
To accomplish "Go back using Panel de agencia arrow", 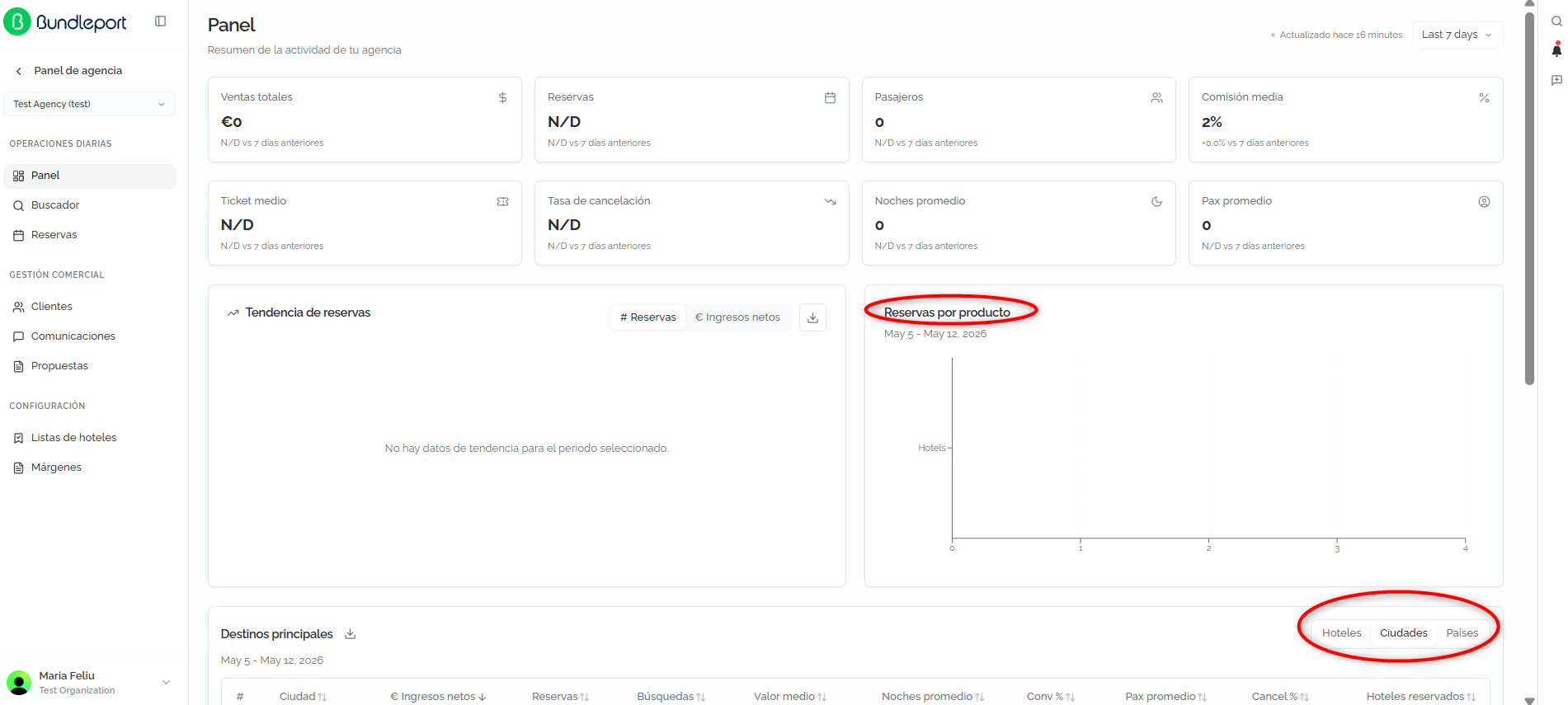I will [19, 71].
